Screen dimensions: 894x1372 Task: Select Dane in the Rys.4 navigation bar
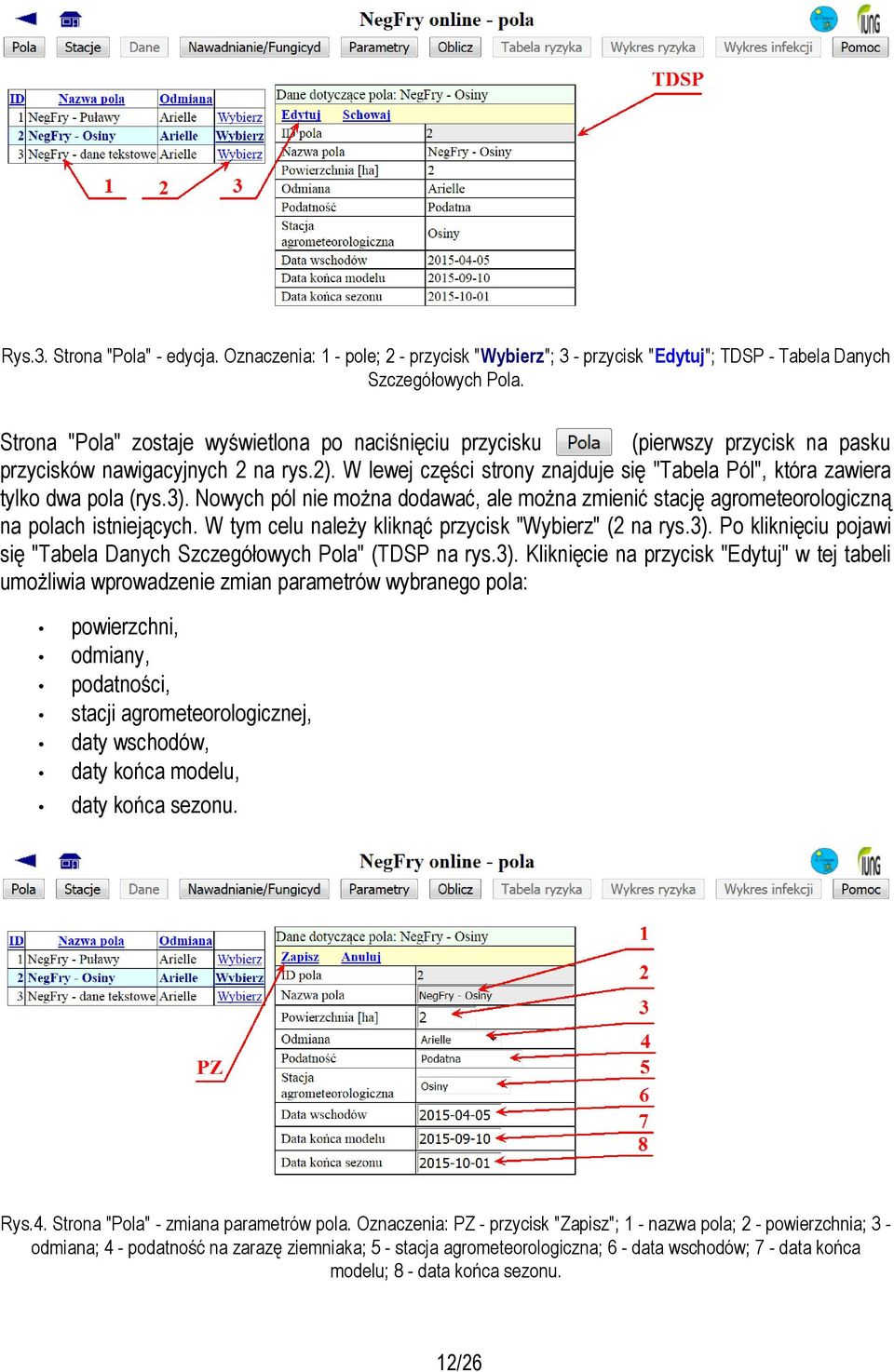[x=144, y=889]
